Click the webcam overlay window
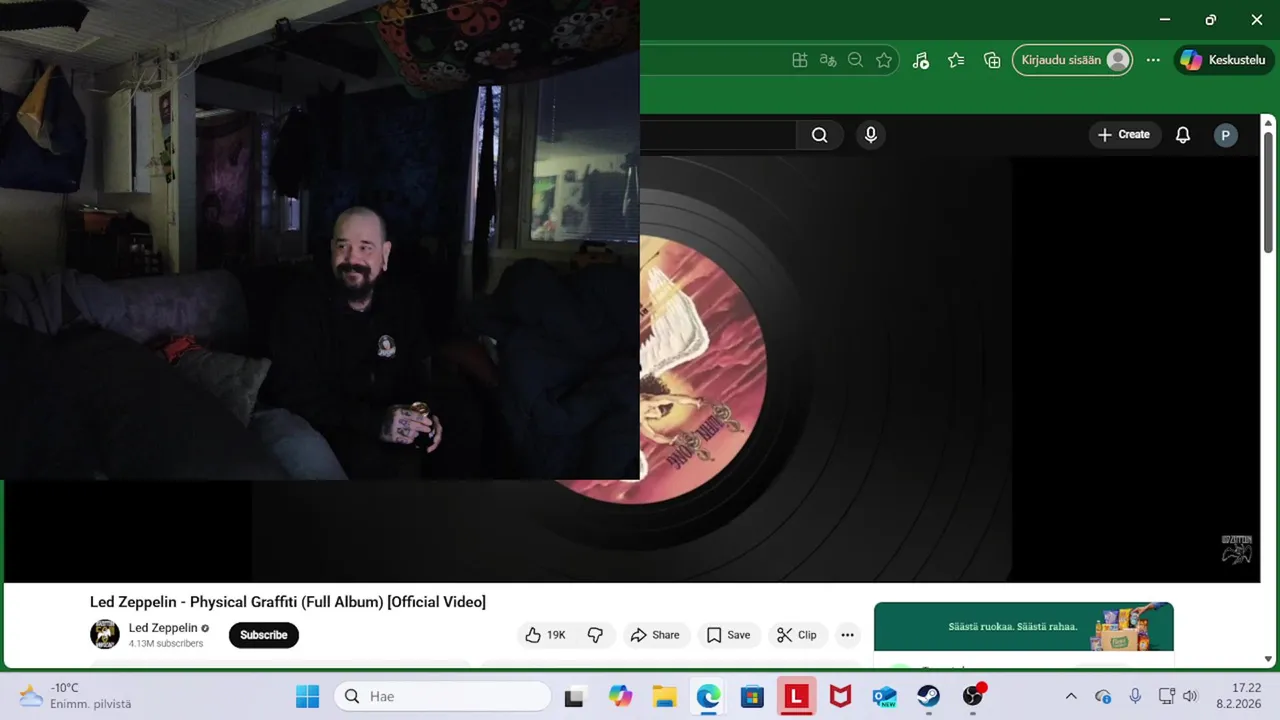Viewport: 1280px width, 720px height. point(320,240)
